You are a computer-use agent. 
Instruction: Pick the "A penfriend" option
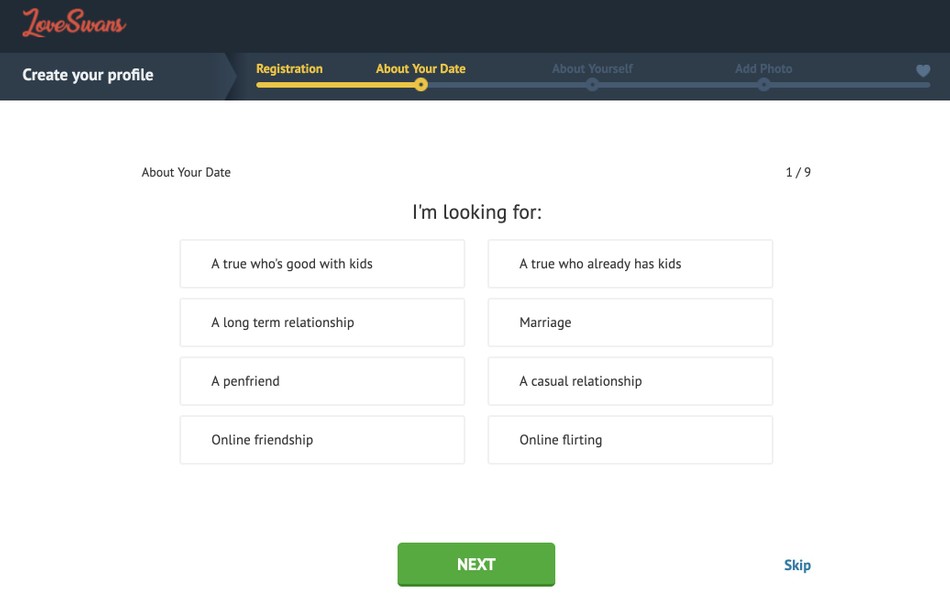(x=322, y=381)
